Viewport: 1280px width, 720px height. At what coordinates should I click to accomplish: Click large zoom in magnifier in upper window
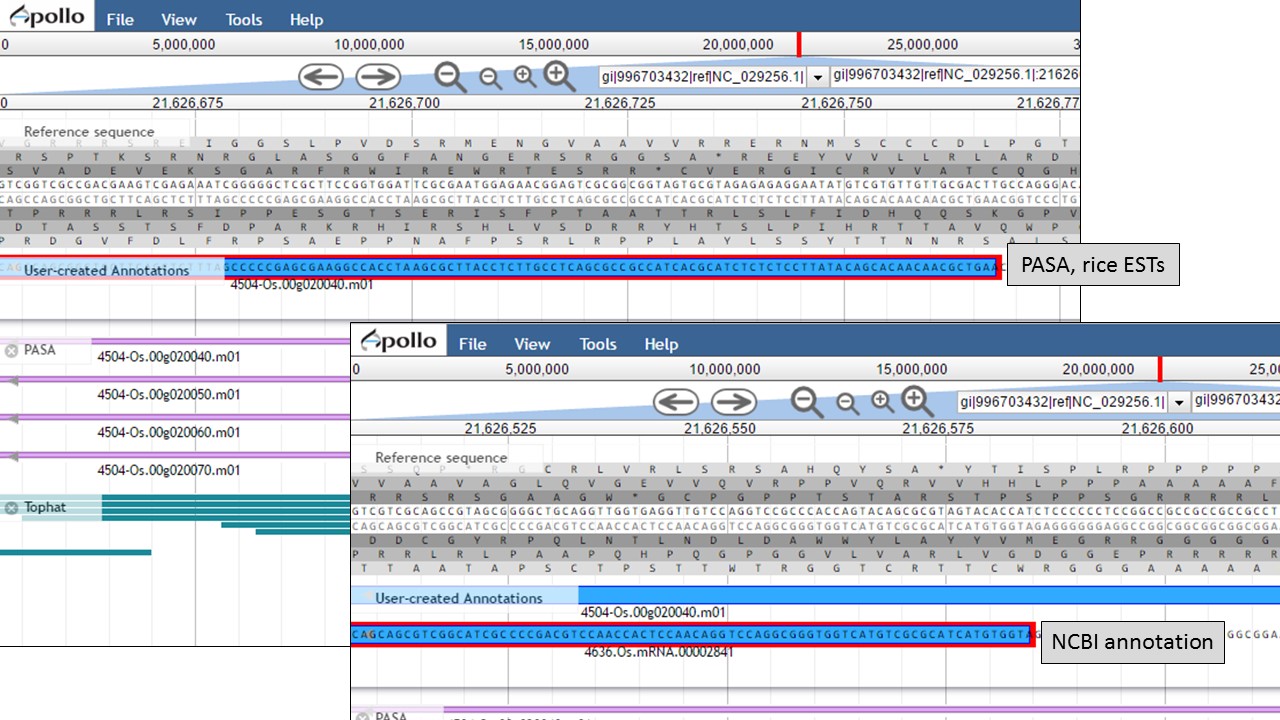coord(559,76)
